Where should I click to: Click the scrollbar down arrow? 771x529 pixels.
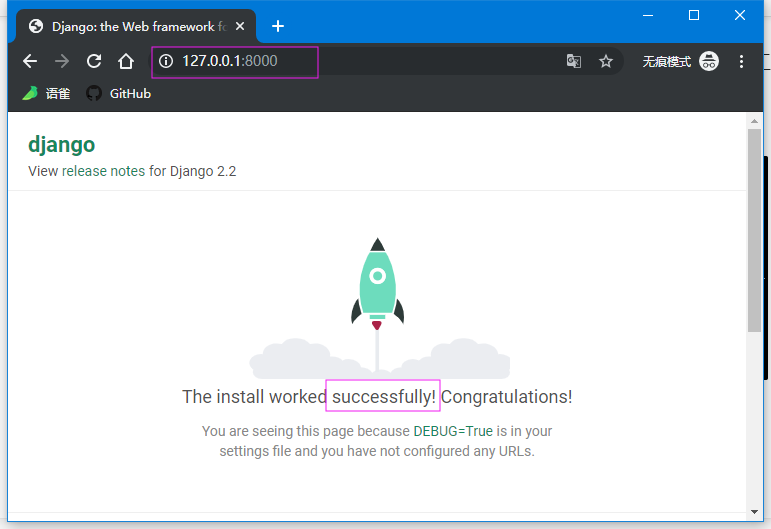pyautogui.click(x=754, y=512)
